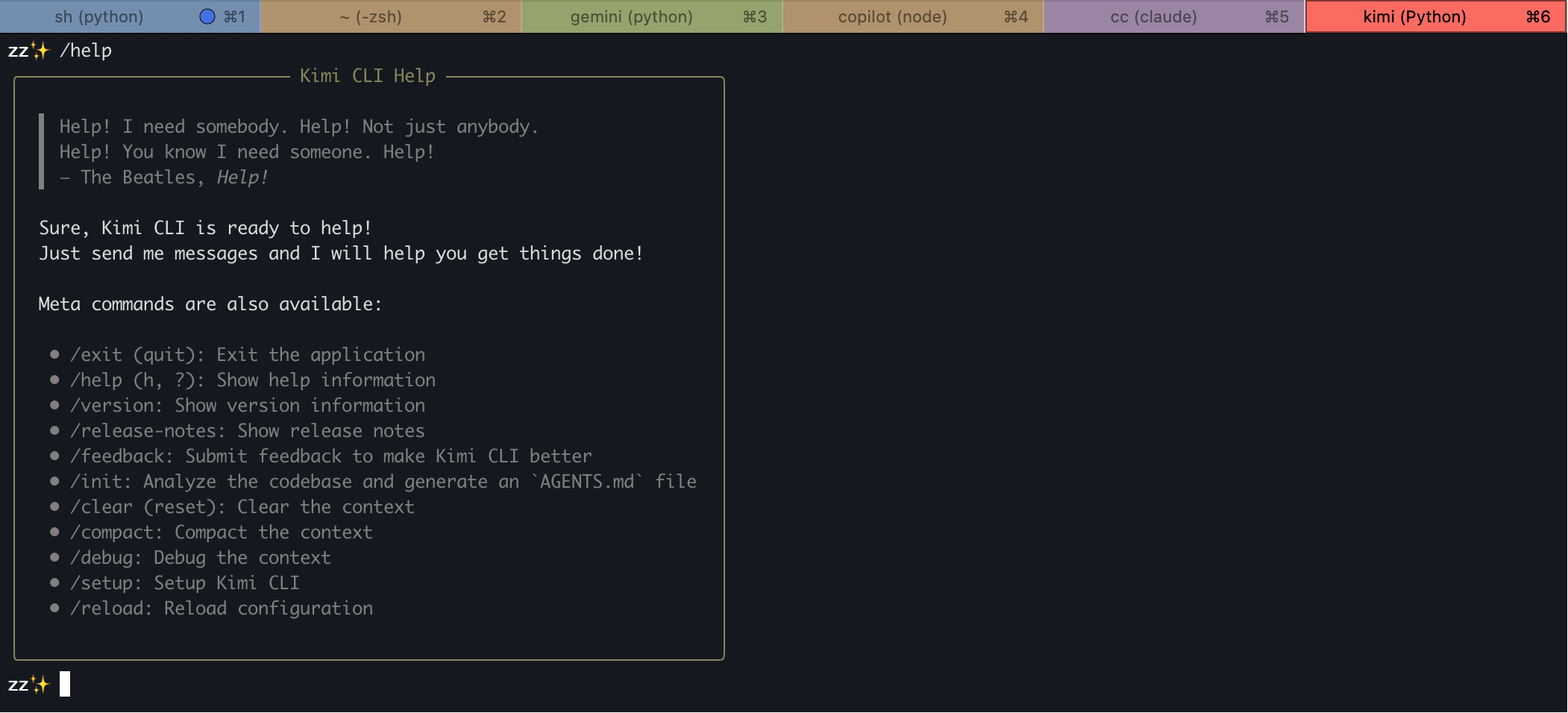The image size is (1568, 713).
Task: Click the blue activity dot on sh tab
Action: (x=207, y=16)
